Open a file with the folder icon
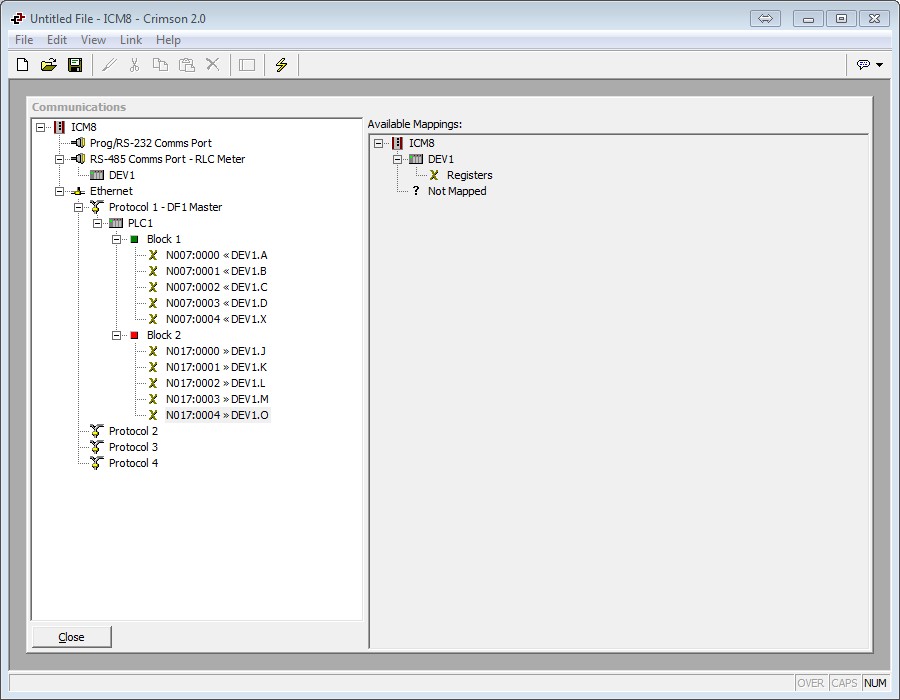 (x=49, y=65)
